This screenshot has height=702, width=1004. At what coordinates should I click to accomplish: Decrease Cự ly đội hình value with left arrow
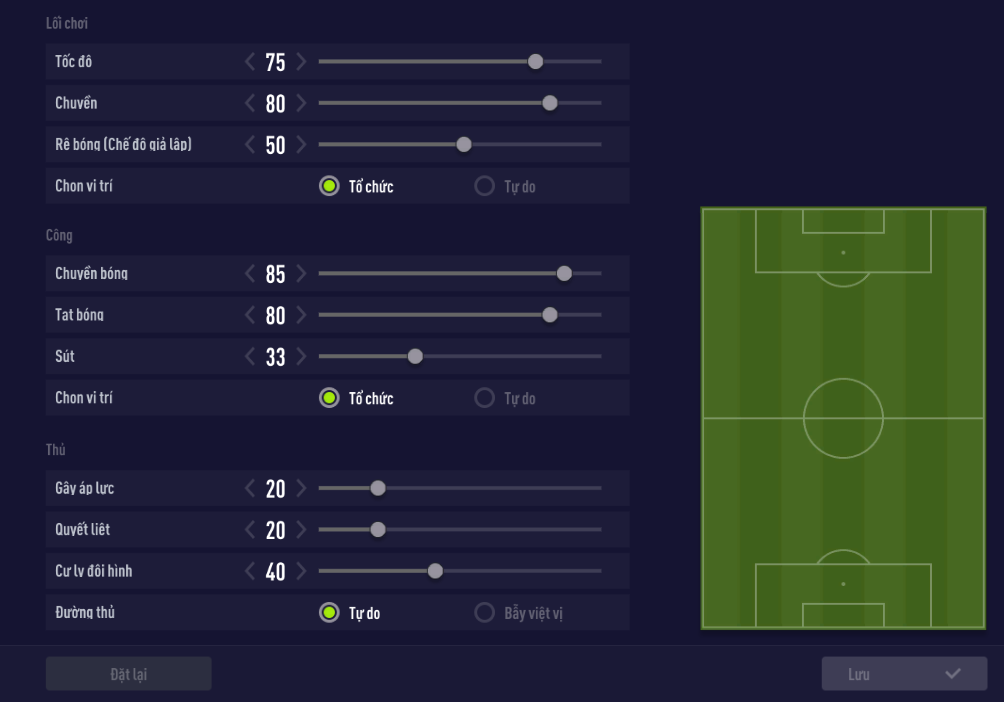tap(250, 571)
